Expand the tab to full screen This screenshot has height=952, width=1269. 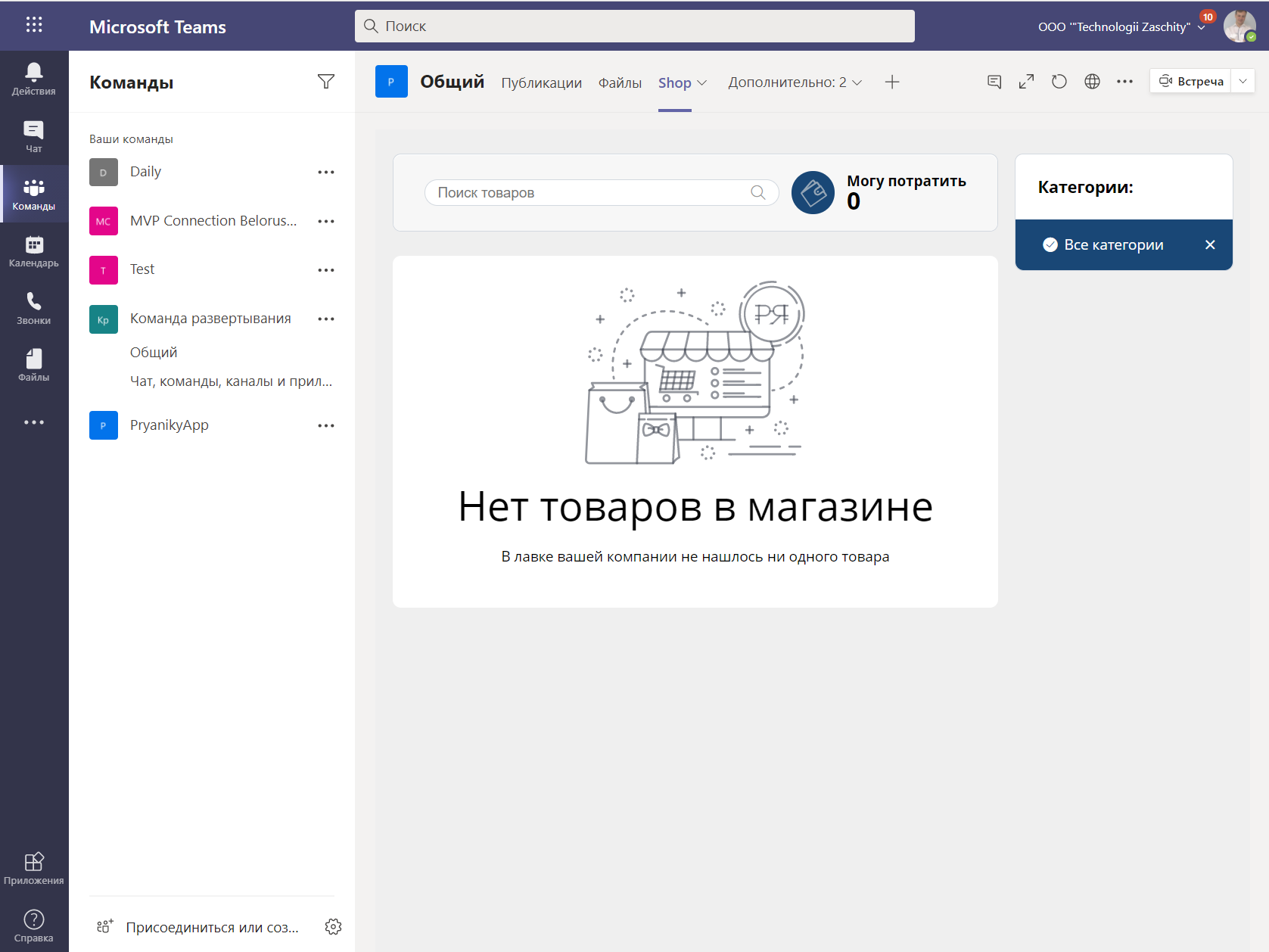pos(1026,82)
